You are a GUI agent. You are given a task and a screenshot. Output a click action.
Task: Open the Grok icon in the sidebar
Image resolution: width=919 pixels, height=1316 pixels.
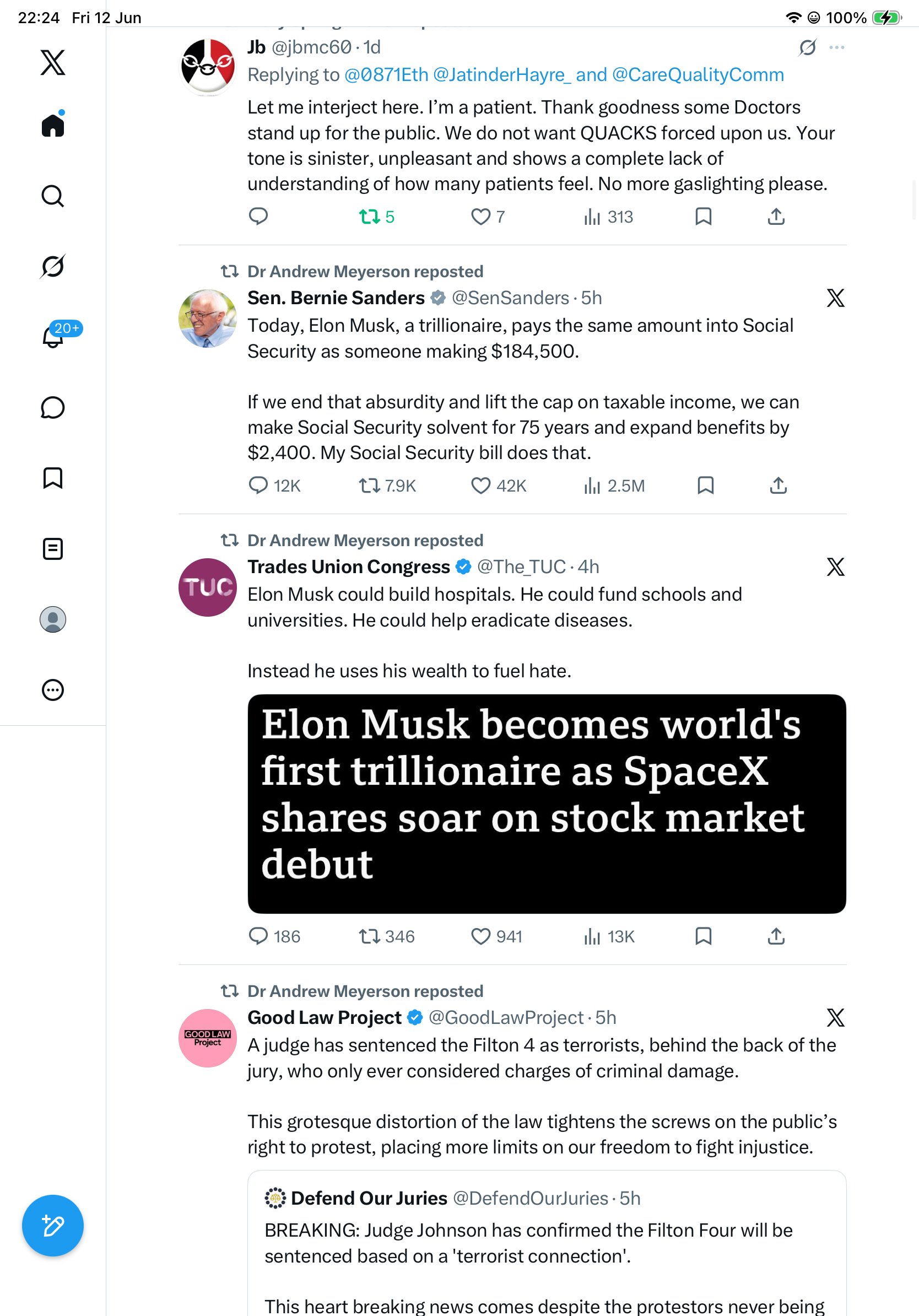pyautogui.click(x=53, y=267)
